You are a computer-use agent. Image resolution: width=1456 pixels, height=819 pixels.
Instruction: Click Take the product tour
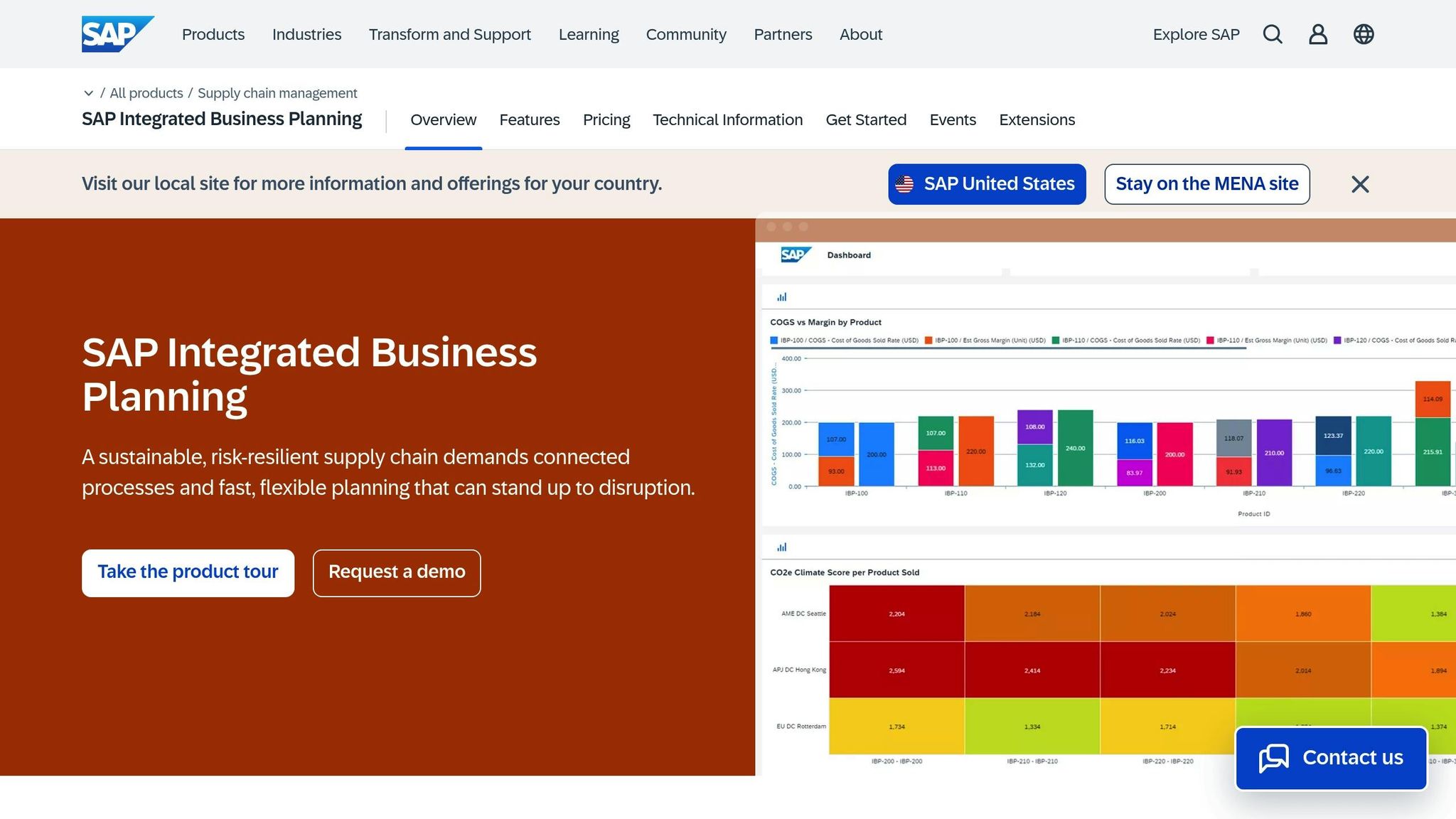tap(188, 572)
